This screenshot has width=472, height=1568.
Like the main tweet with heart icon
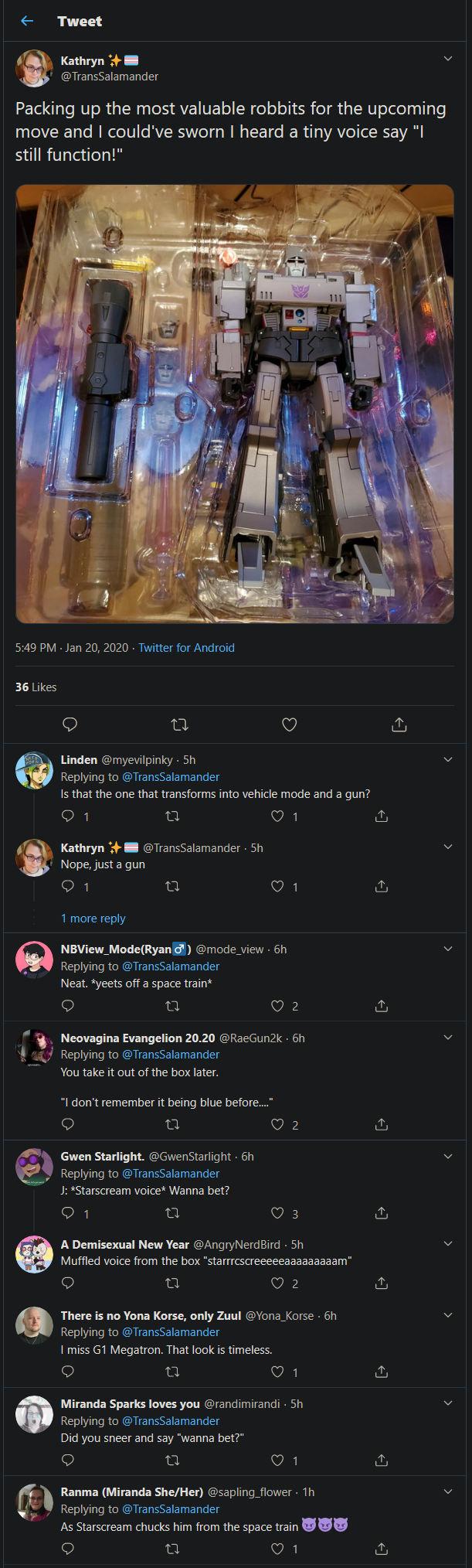(x=290, y=724)
